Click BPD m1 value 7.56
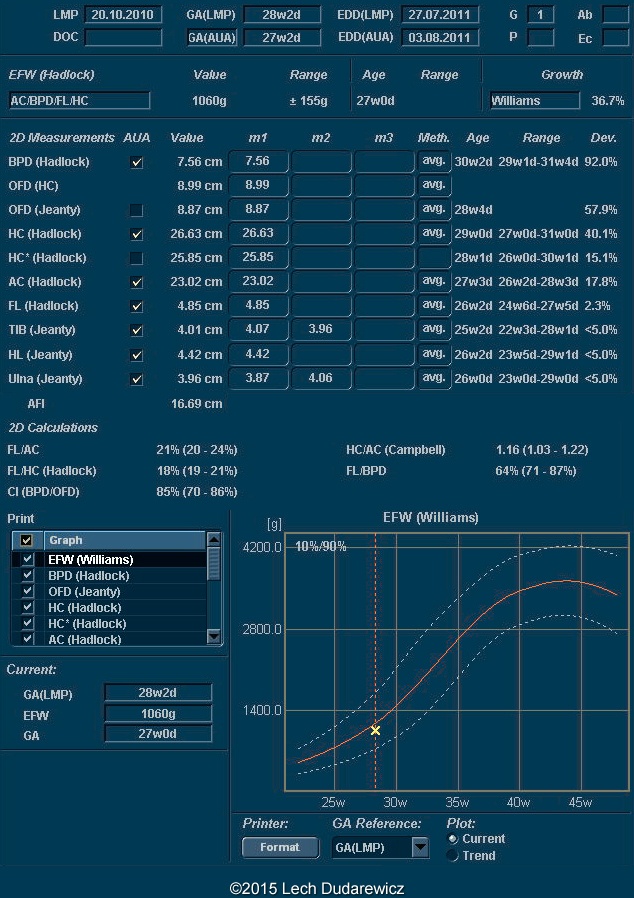The width and height of the screenshot is (634, 898). pyautogui.click(x=258, y=162)
